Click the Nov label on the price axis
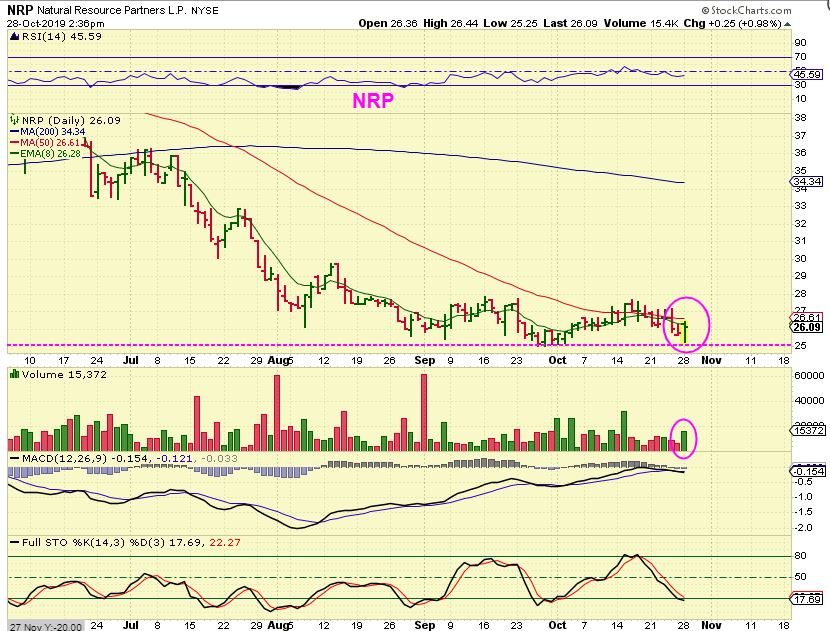 click(711, 360)
